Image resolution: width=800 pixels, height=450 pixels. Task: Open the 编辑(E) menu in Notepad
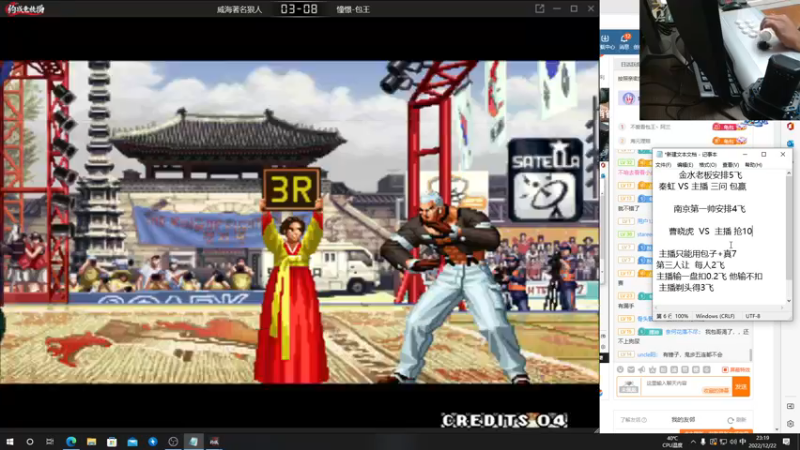point(685,165)
